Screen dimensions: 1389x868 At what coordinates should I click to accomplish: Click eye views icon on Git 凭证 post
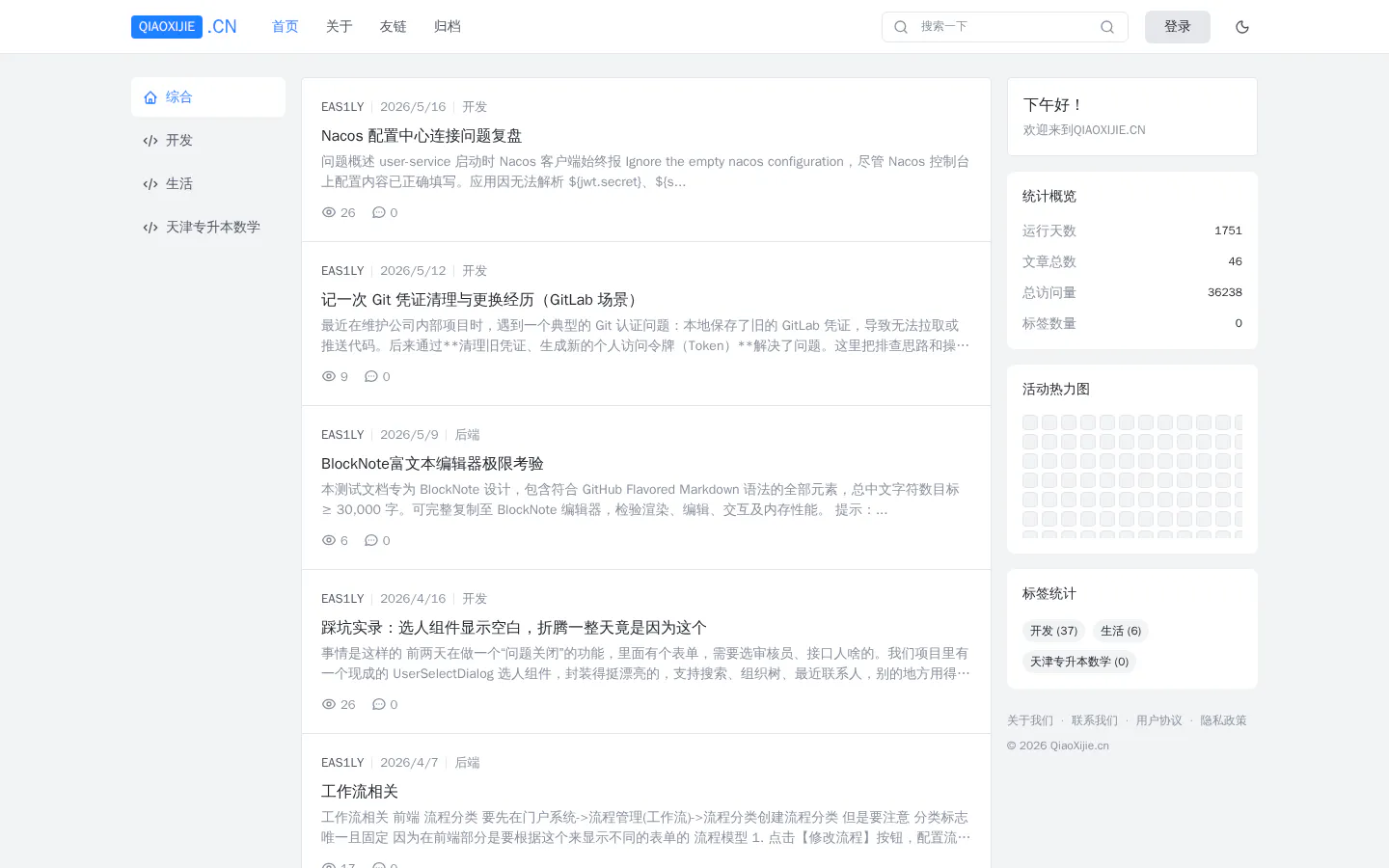[329, 376]
